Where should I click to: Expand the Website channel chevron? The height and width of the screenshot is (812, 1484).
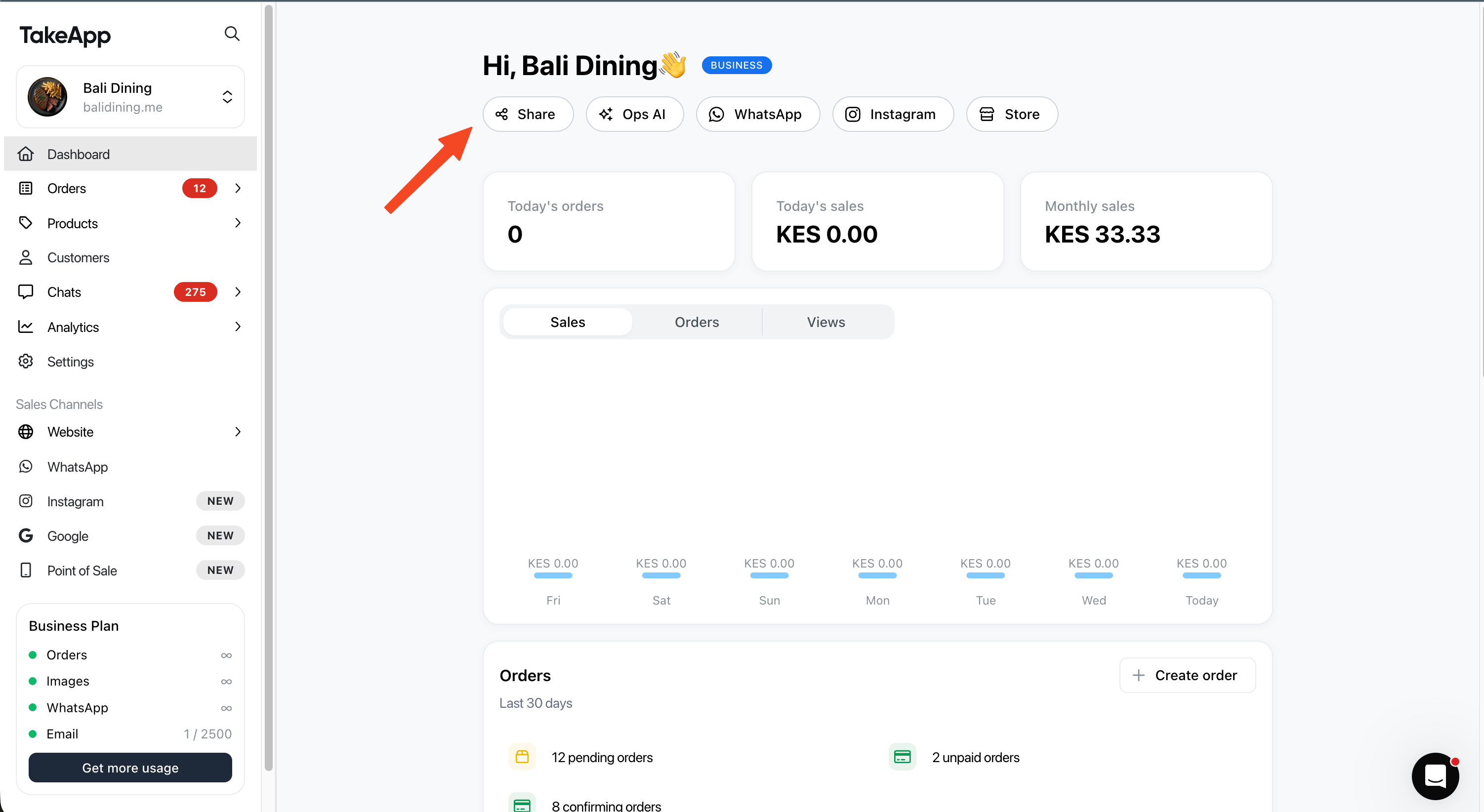point(238,432)
